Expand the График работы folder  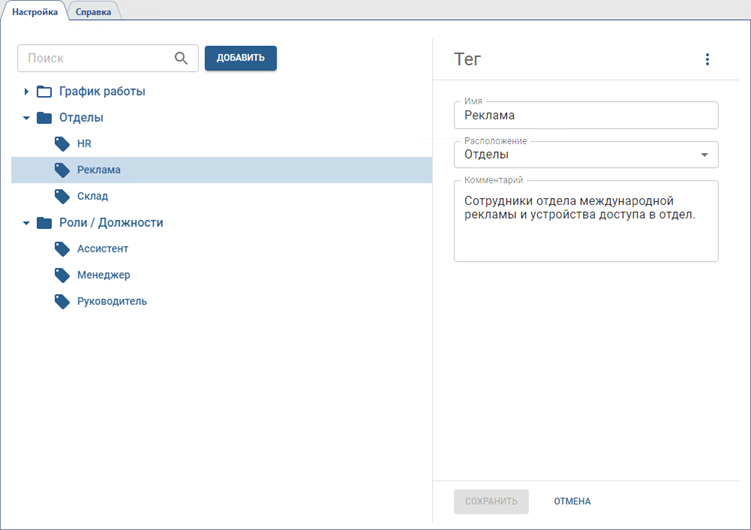pos(27,92)
